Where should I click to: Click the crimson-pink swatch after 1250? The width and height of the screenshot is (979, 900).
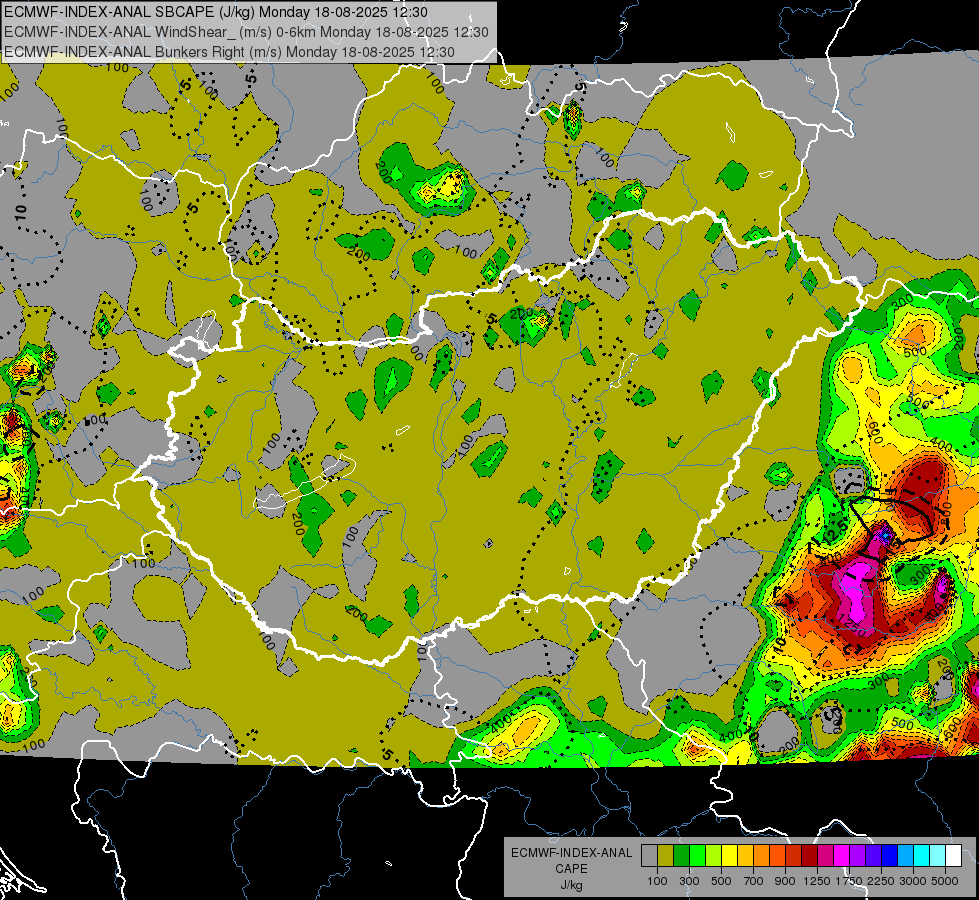pyautogui.click(x=825, y=856)
